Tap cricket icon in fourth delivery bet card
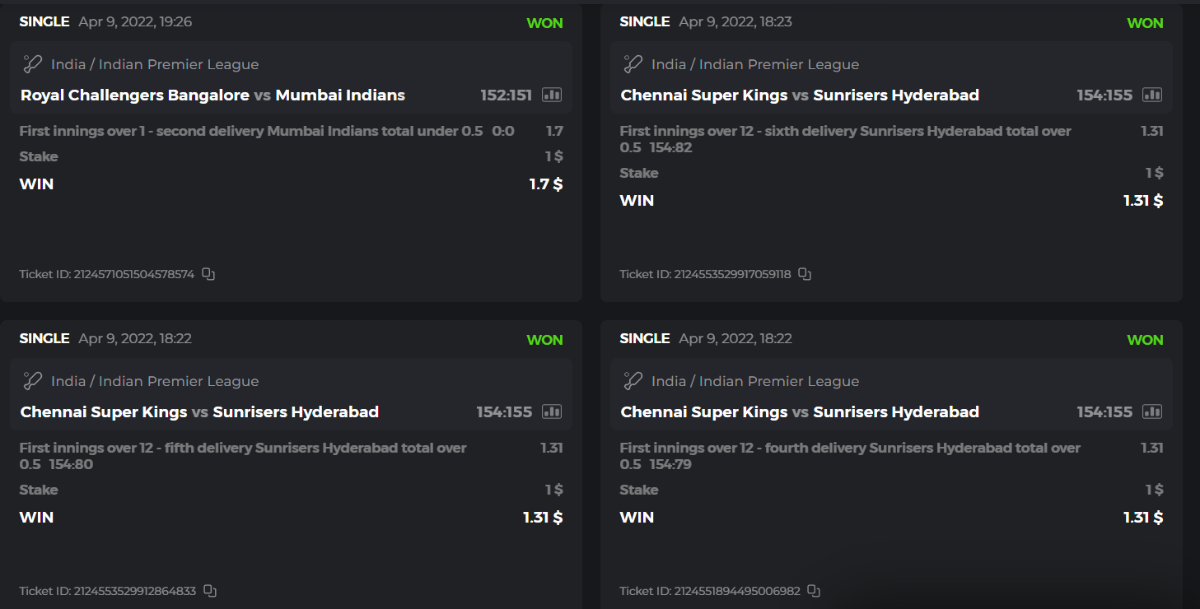 coord(632,381)
